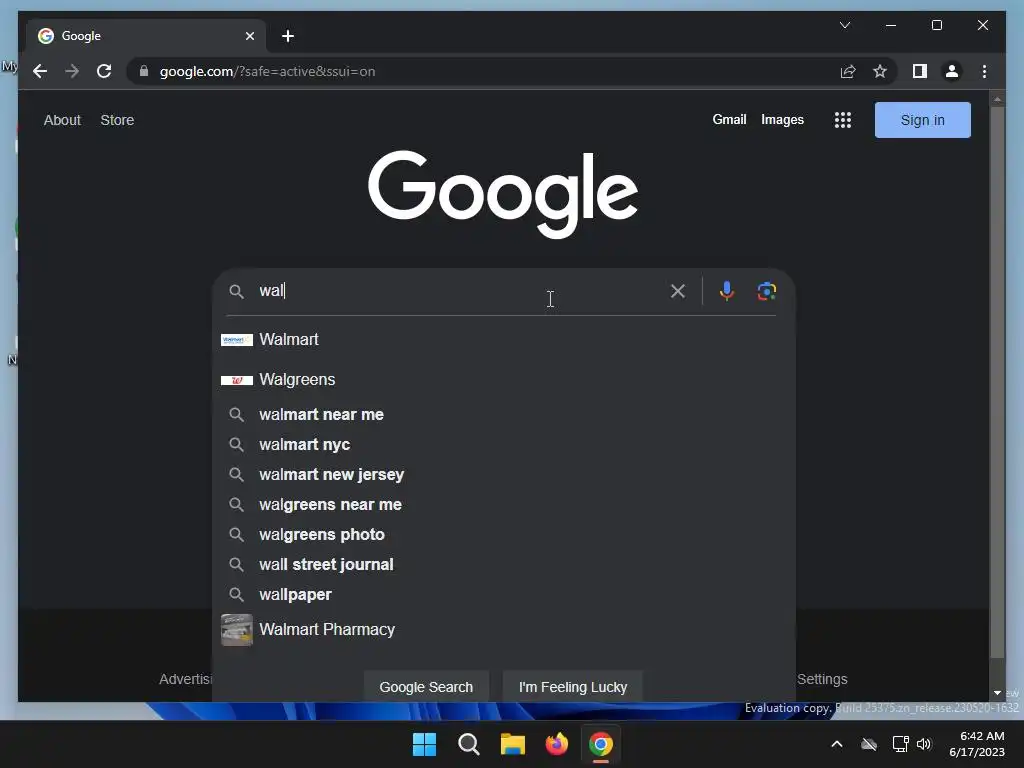Open Settings in the page footer
The width and height of the screenshot is (1024, 768).
coord(822,679)
